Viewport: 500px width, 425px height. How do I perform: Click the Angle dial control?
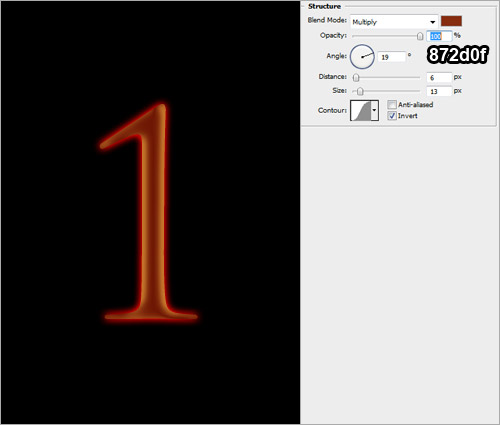click(x=362, y=57)
